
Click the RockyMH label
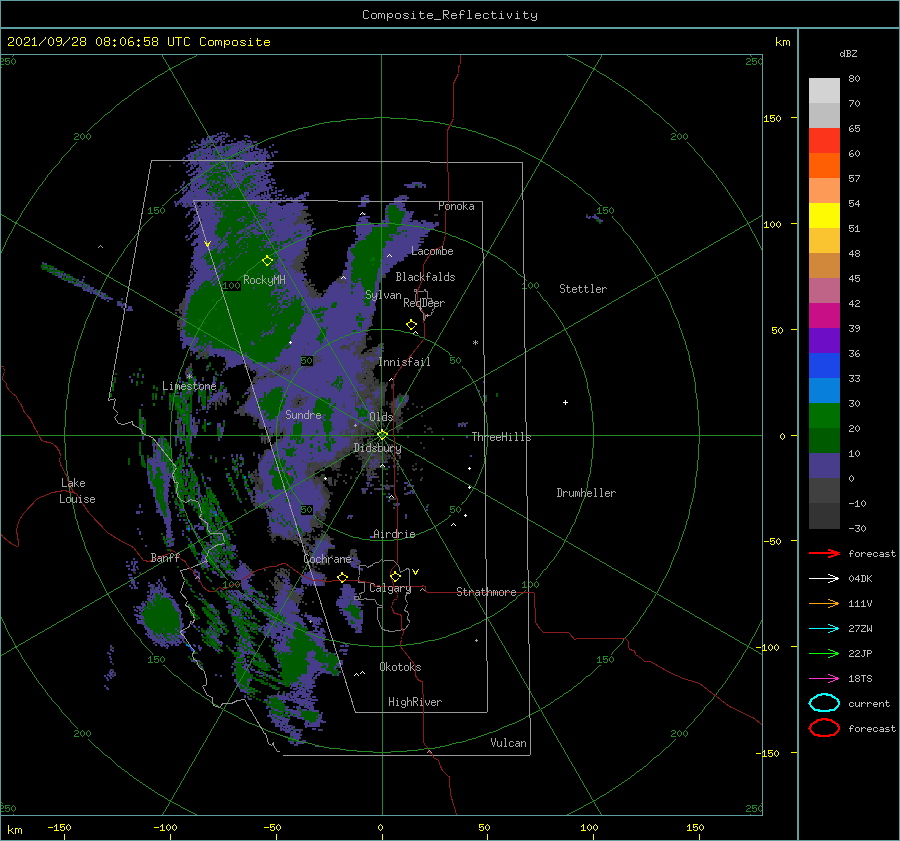264,280
